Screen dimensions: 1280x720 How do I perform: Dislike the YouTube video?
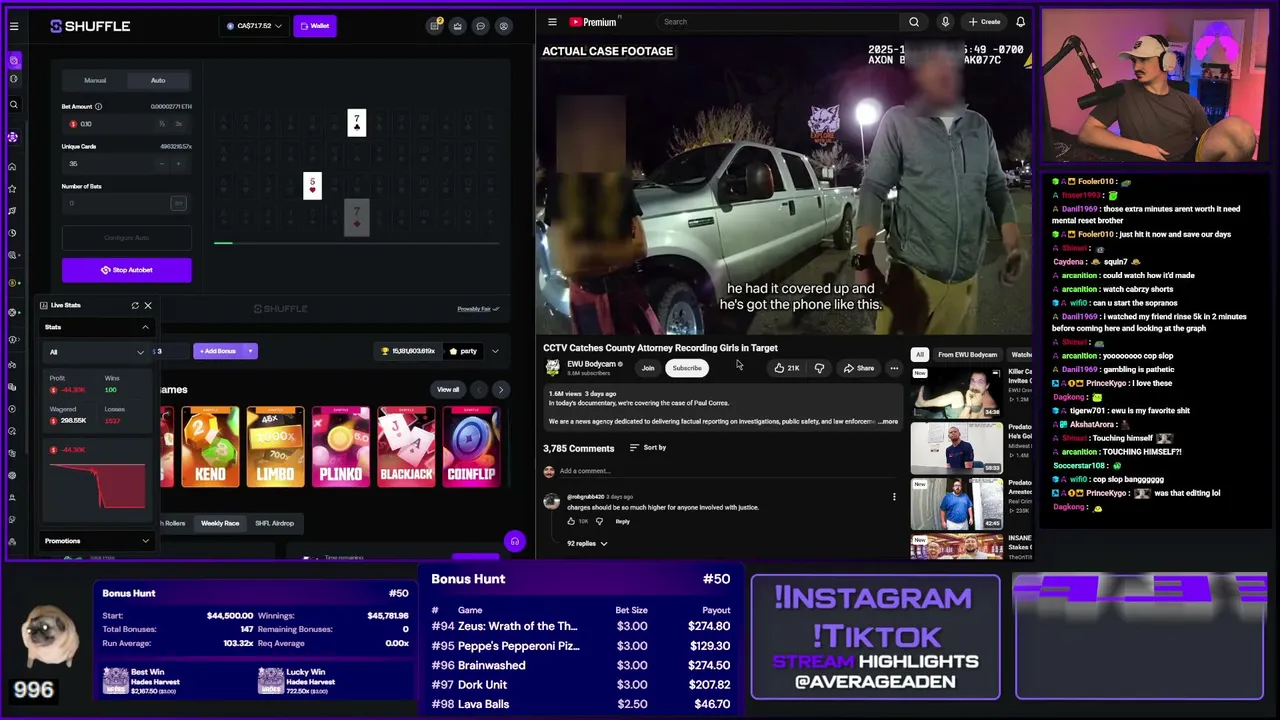click(x=819, y=368)
